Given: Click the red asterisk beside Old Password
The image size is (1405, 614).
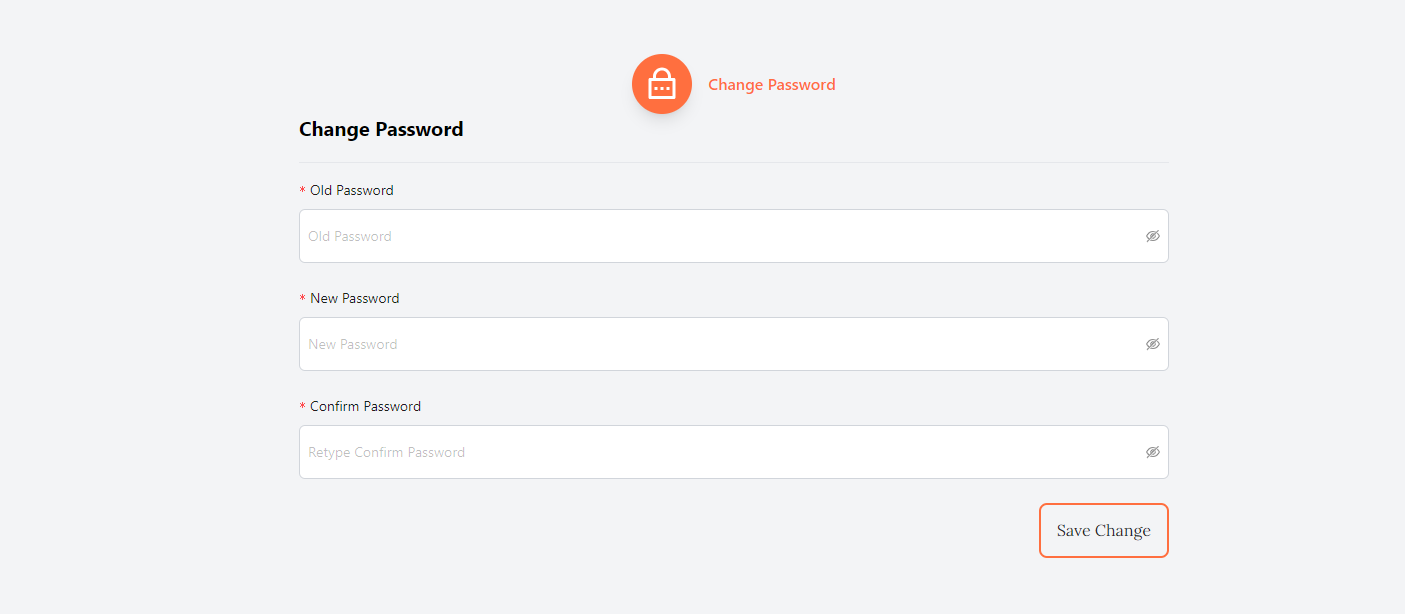Looking at the screenshot, I should tap(303, 191).
